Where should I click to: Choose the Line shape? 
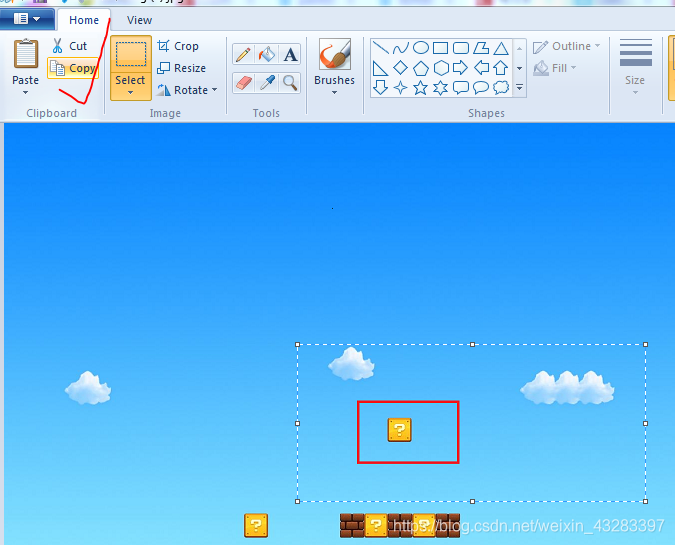[x=381, y=47]
